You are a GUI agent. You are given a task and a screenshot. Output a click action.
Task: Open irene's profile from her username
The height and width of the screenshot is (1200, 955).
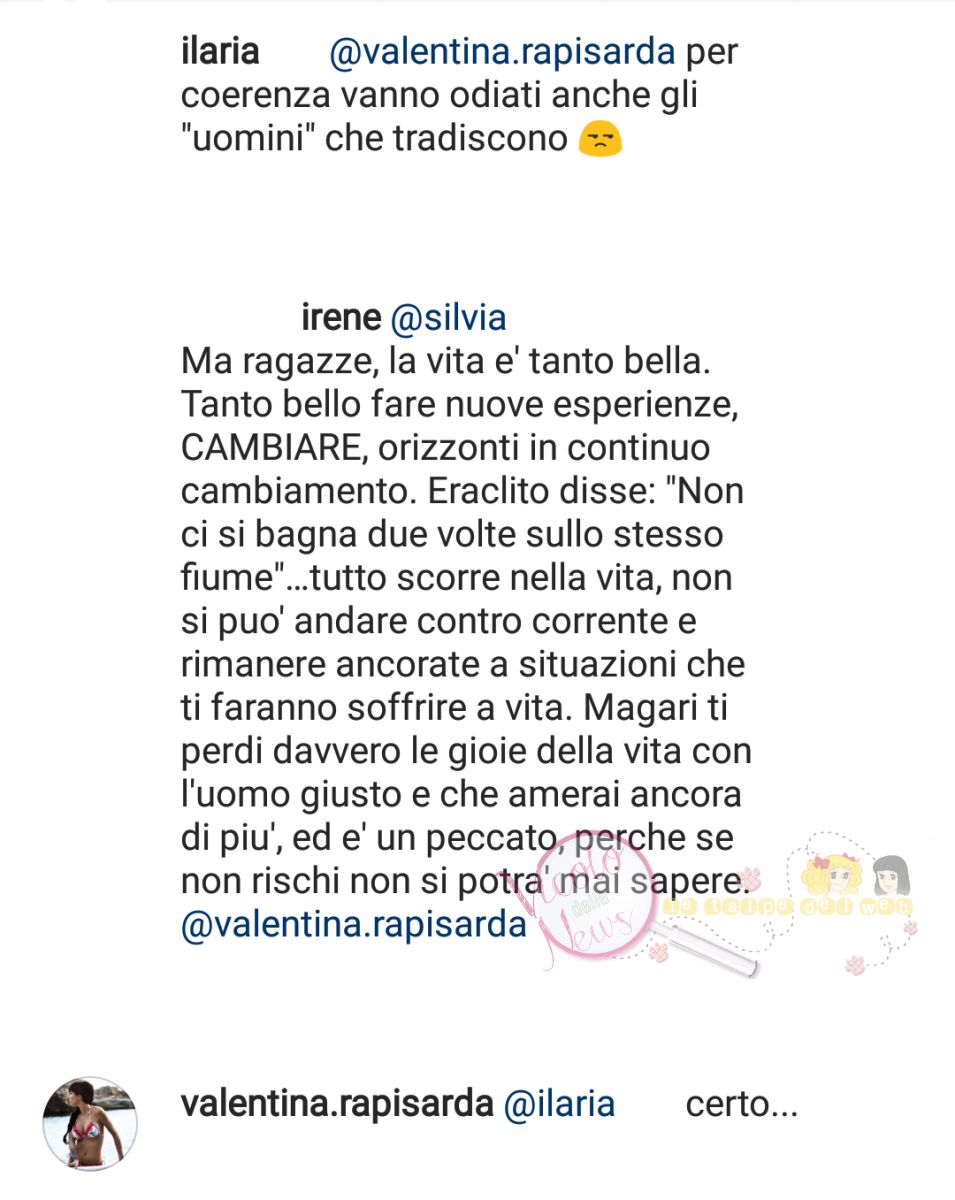341,318
